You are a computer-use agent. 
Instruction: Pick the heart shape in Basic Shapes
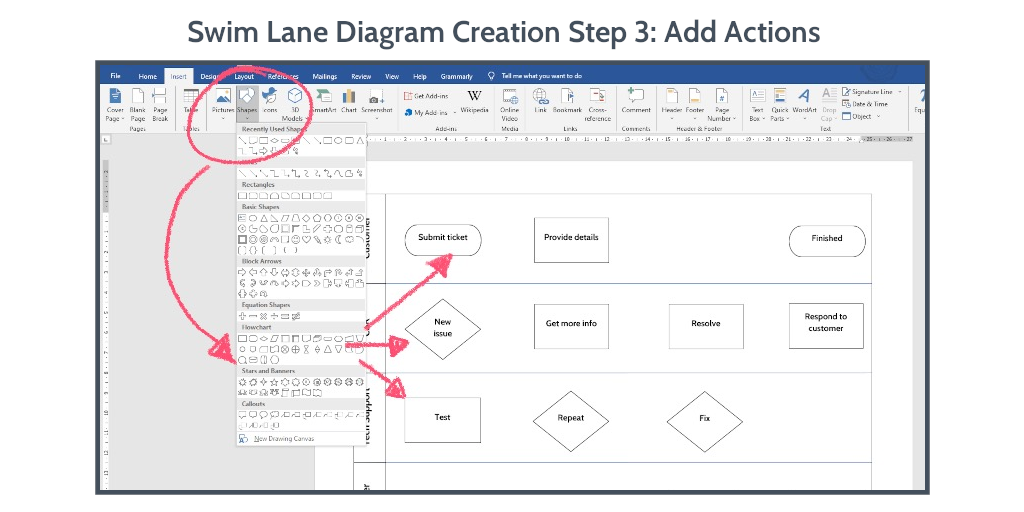(306, 239)
